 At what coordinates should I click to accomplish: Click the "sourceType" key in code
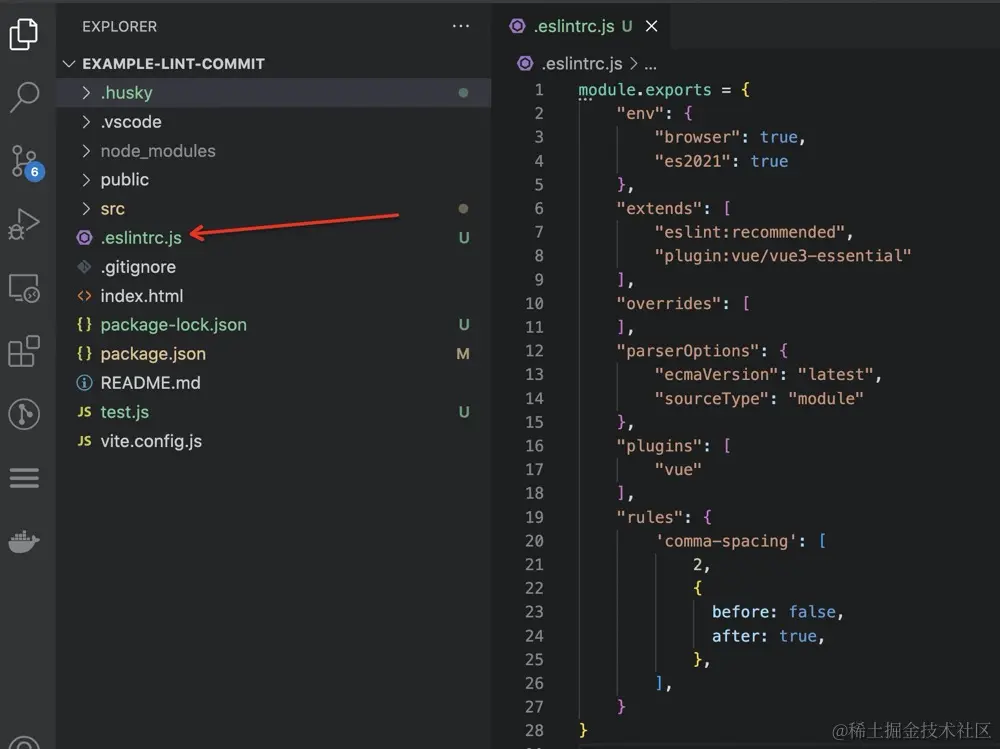(x=712, y=398)
